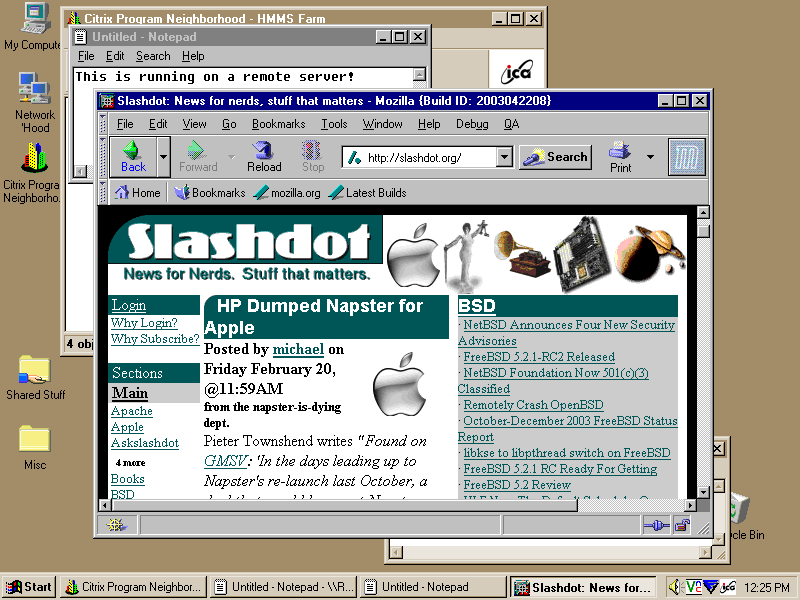Click the Apple topic icon in Slashdot header
This screenshot has height=600, width=800.
413,255
